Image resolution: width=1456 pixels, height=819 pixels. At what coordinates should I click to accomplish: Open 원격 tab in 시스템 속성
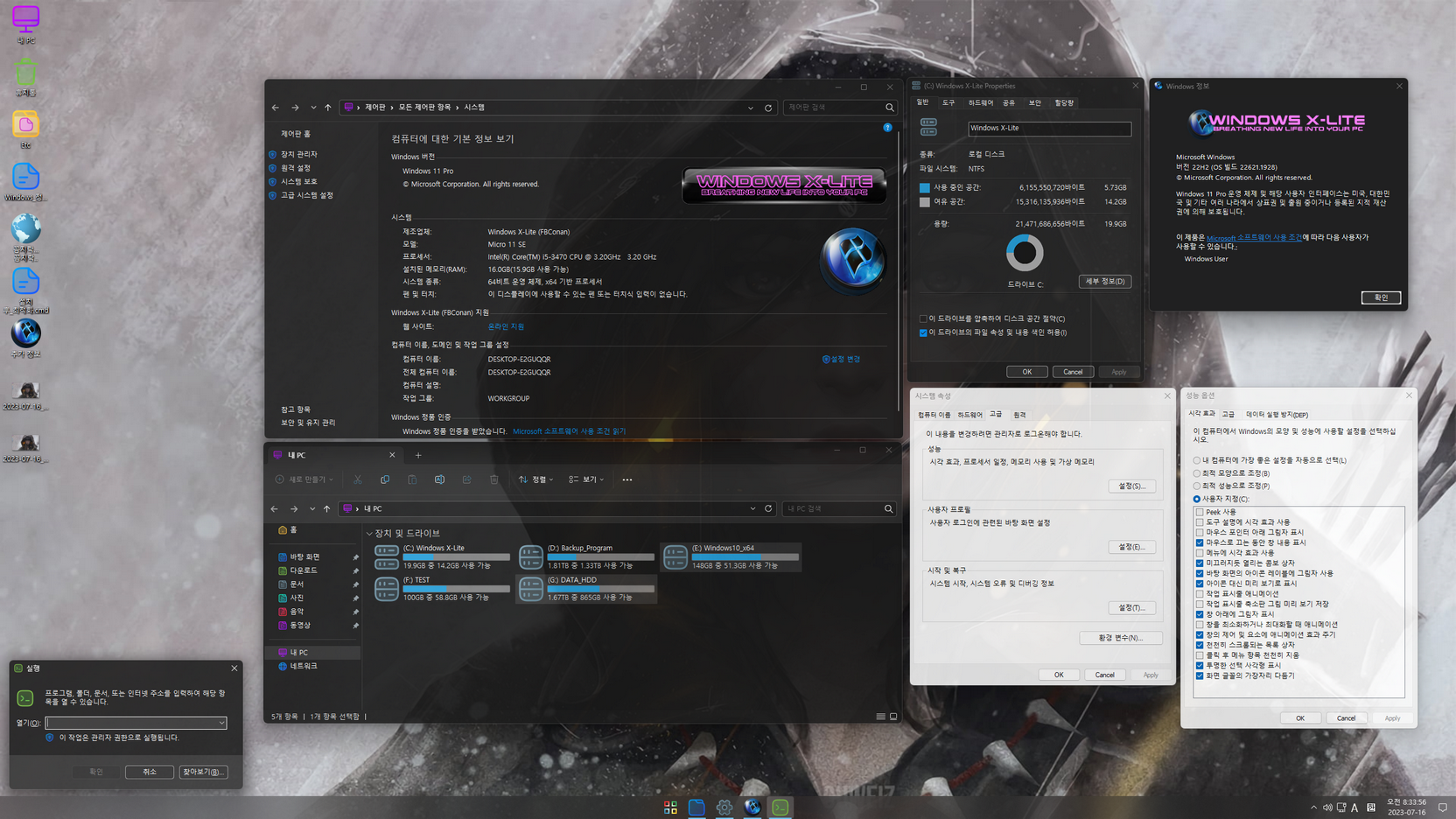[x=1019, y=415]
